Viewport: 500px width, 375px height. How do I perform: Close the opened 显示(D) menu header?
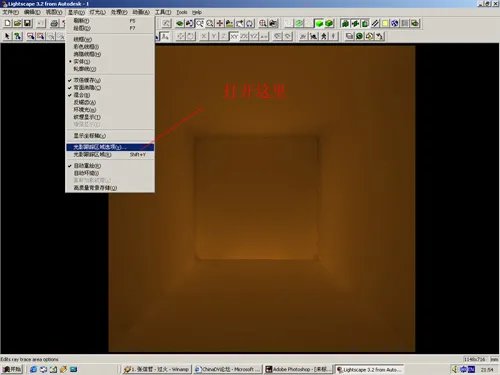click(x=76, y=12)
